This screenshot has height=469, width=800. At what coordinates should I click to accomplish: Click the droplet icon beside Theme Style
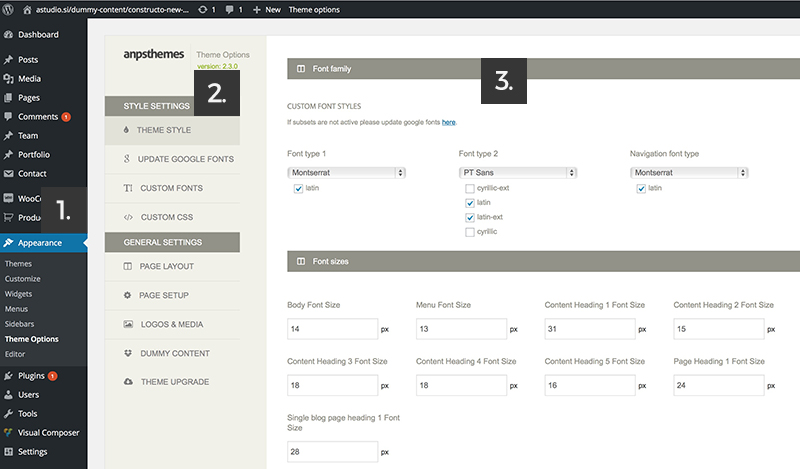[126, 130]
